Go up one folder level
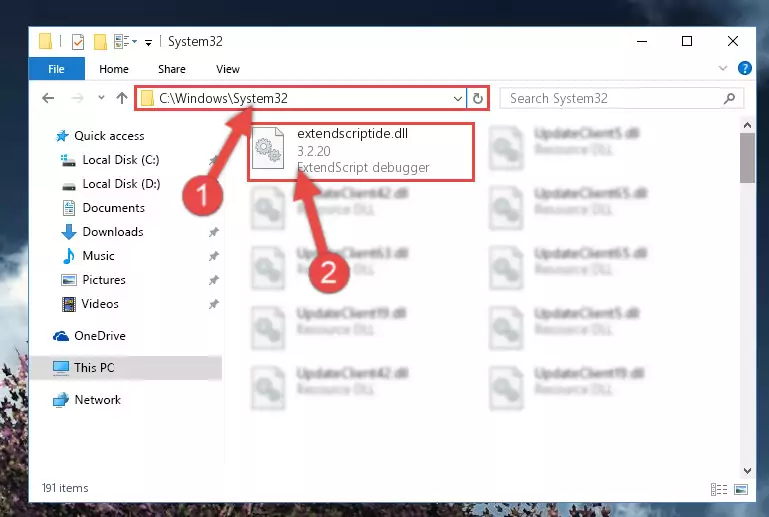769x517 pixels. click(122, 98)
